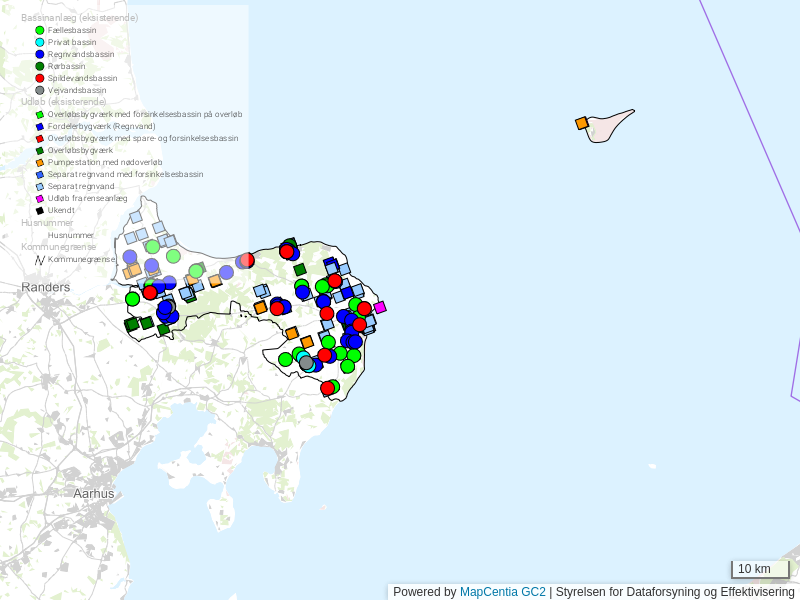Click the gray Vejvandsbassin circle on the map
The height and width of the screenshot is (600, 800).
click(x=306, y=363)
